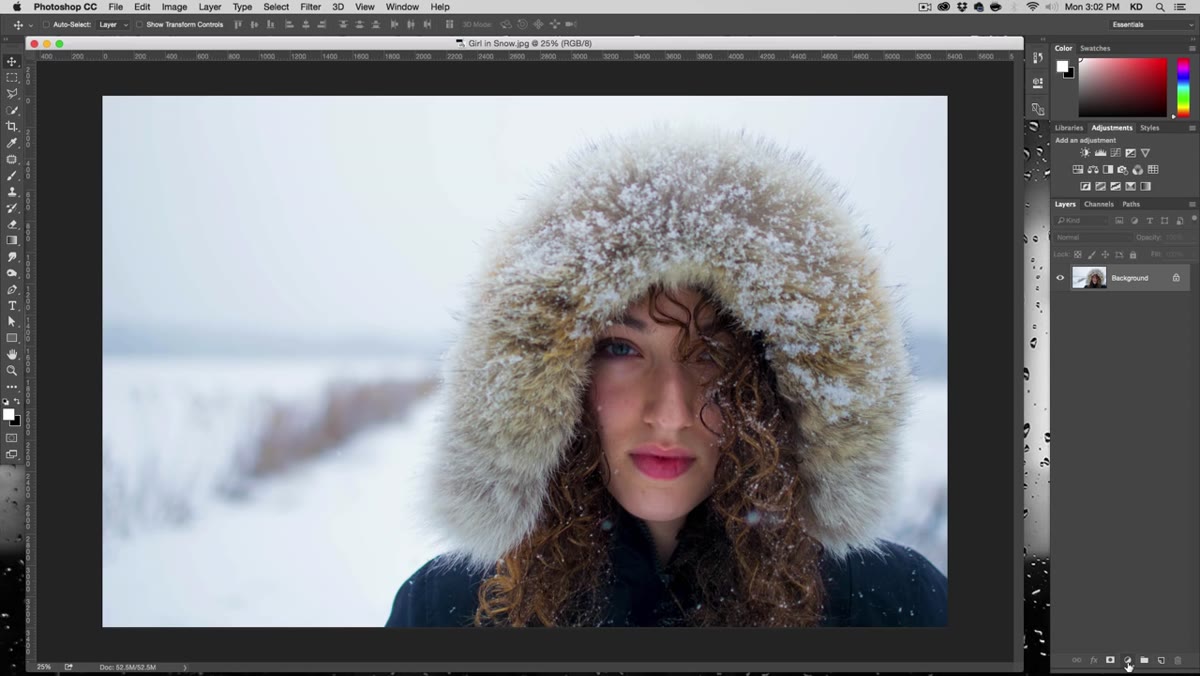Select the Path Selection tool

tap(12, 321)
